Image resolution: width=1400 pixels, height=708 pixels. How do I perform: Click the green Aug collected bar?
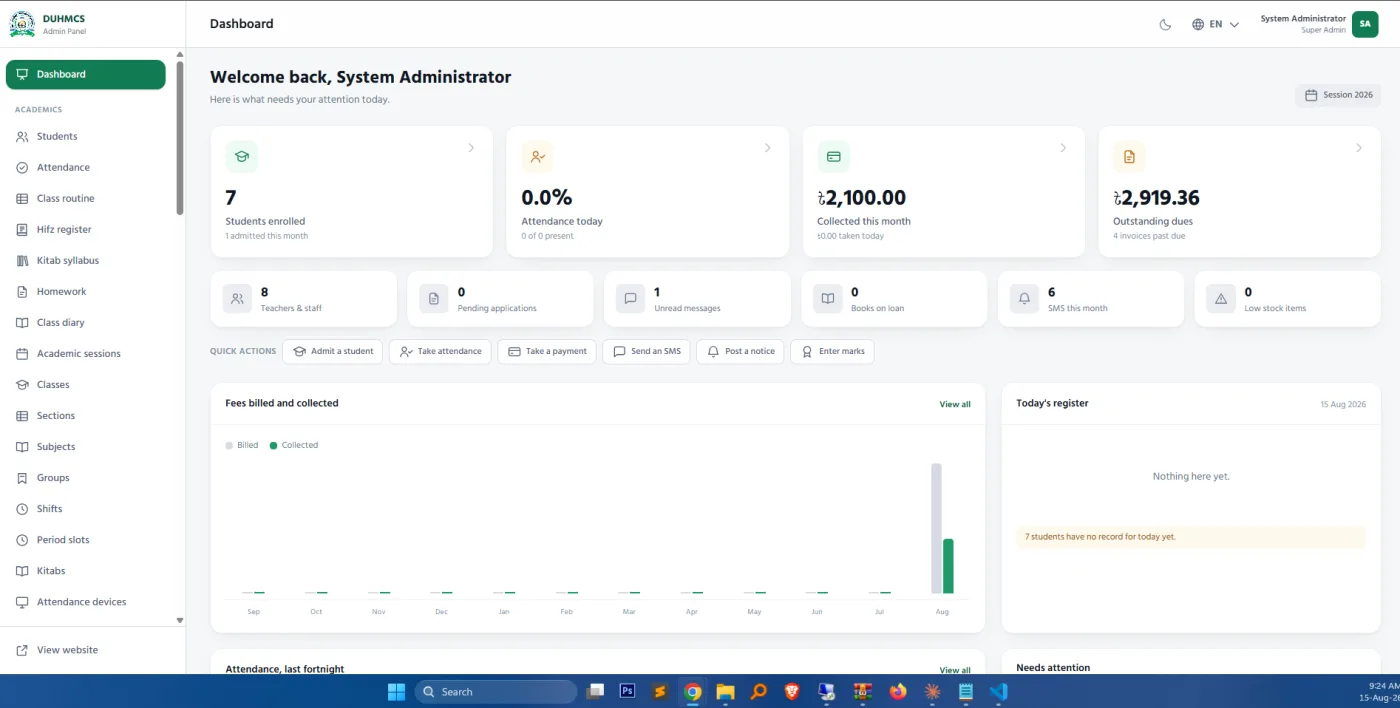[x=948, y=567]
